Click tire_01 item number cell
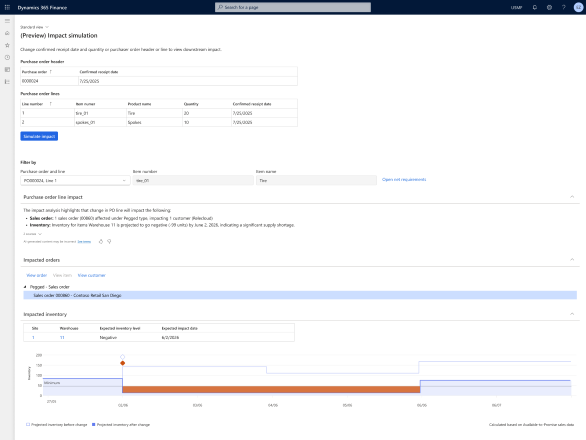The image size is (586, 440). 101,113
